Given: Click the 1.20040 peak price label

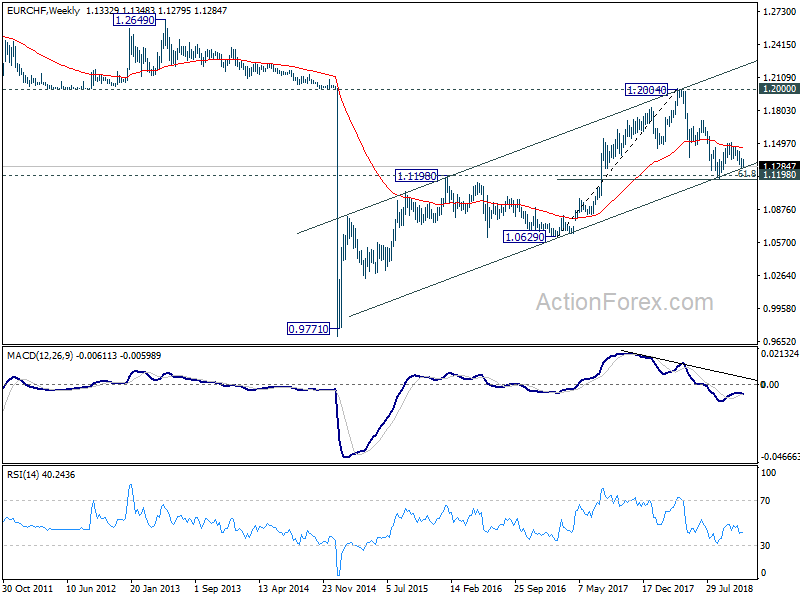Looking at the screenshot, I should coord(646,90).
